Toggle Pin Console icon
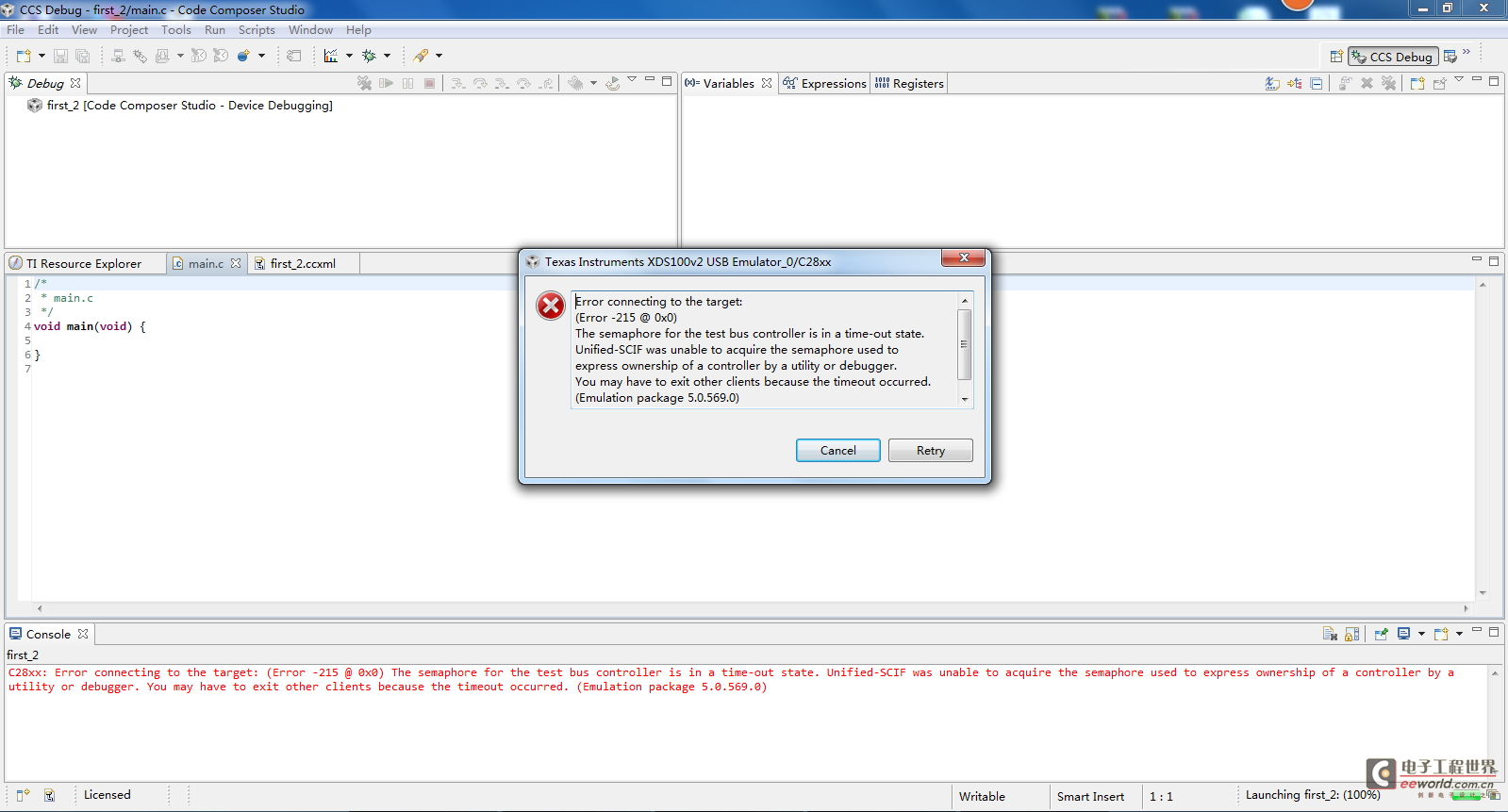This screenshot has width=1508, height=812. coord(1382,635)
